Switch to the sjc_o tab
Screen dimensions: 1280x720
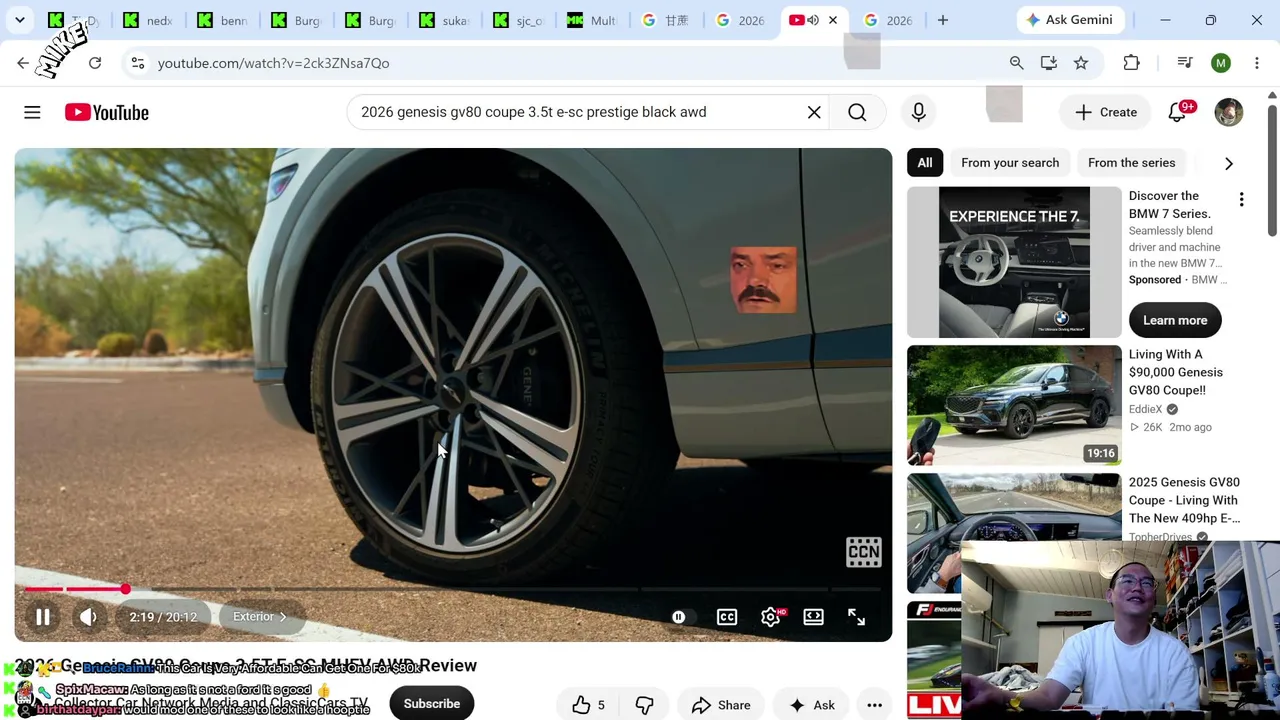518,20
